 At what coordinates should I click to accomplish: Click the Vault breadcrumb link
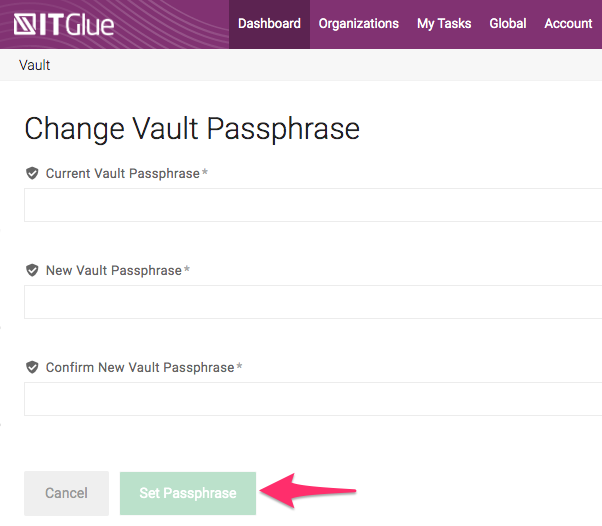click(x=34, y=65)
